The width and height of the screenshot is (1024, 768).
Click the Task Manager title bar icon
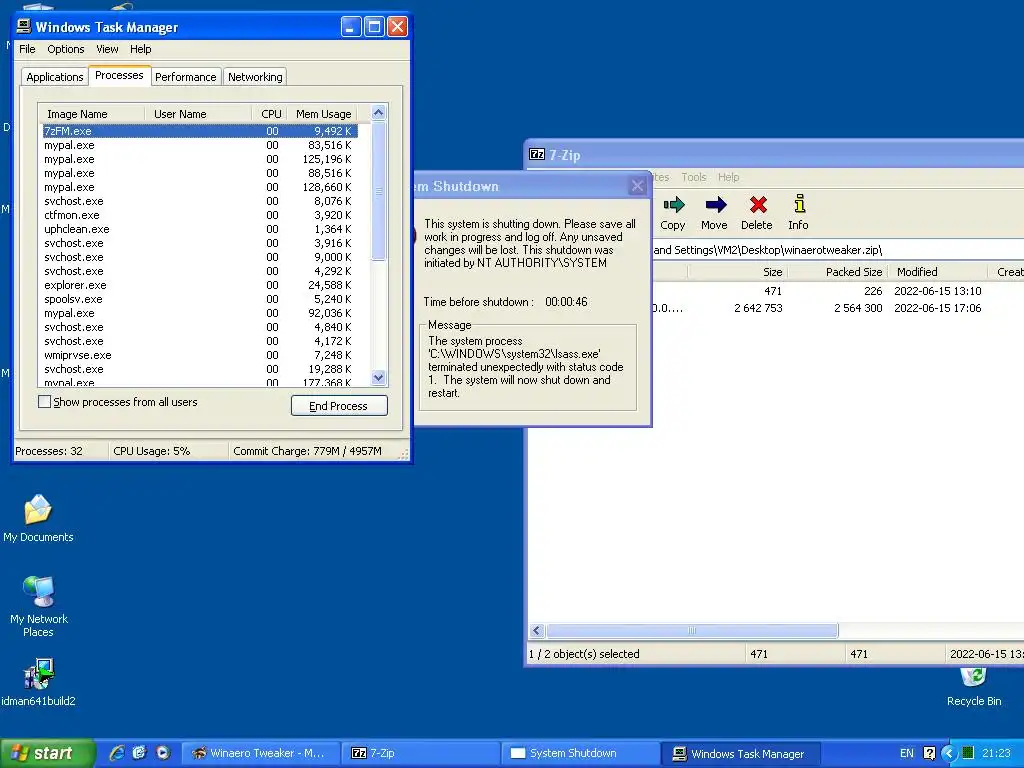pos(24,26)
